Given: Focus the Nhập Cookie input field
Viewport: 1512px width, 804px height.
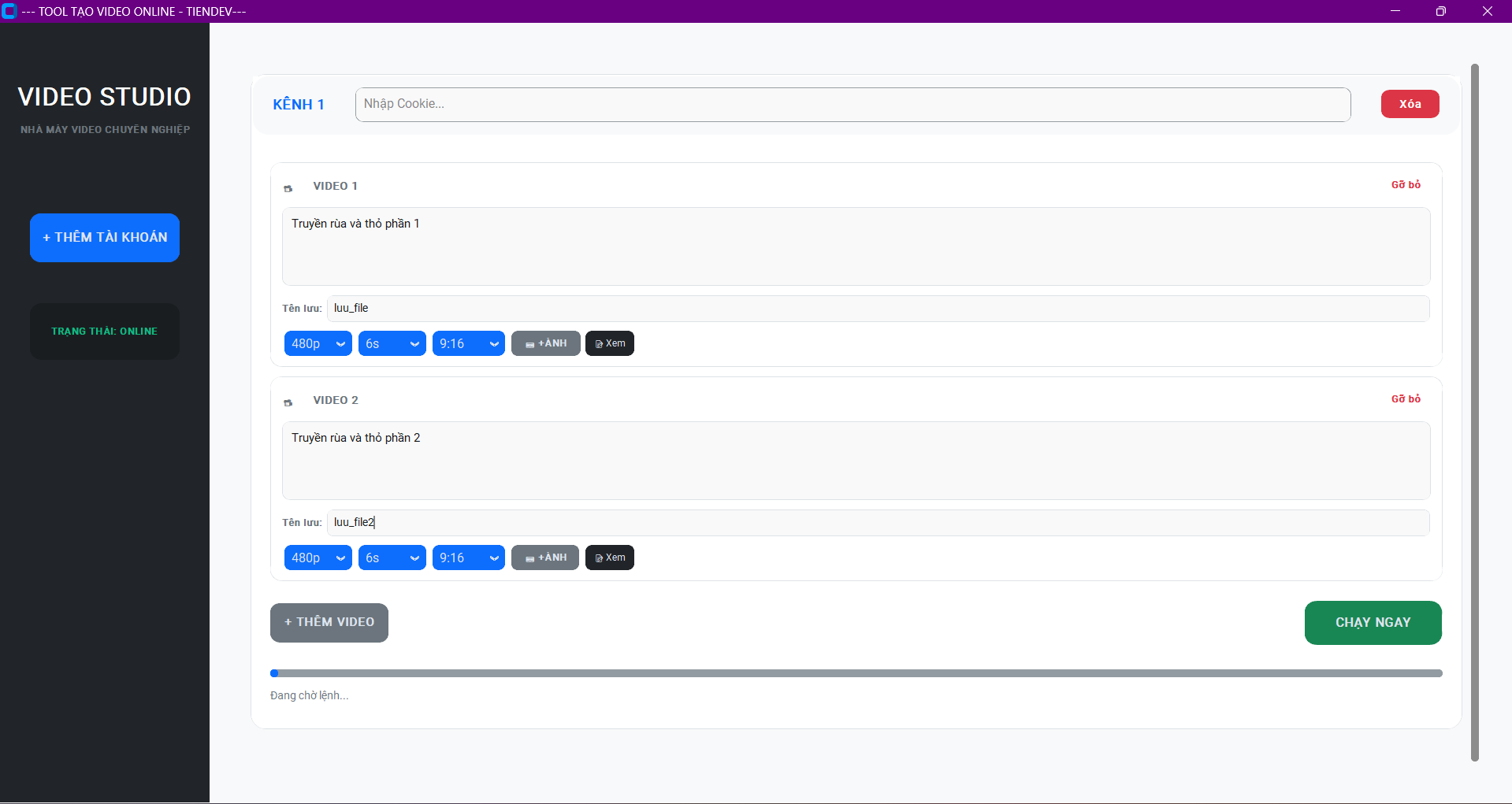Looking at the screenshot, I should point(853,104).
